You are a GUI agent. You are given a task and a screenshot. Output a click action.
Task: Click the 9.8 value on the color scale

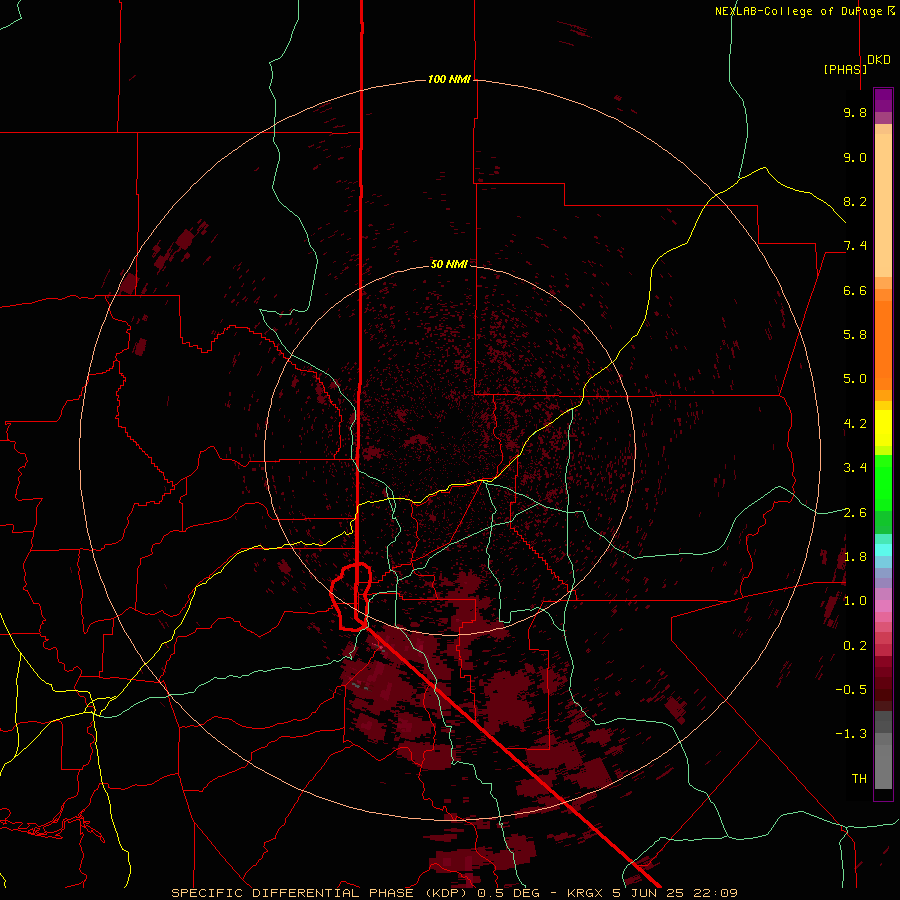coord(855,112)
